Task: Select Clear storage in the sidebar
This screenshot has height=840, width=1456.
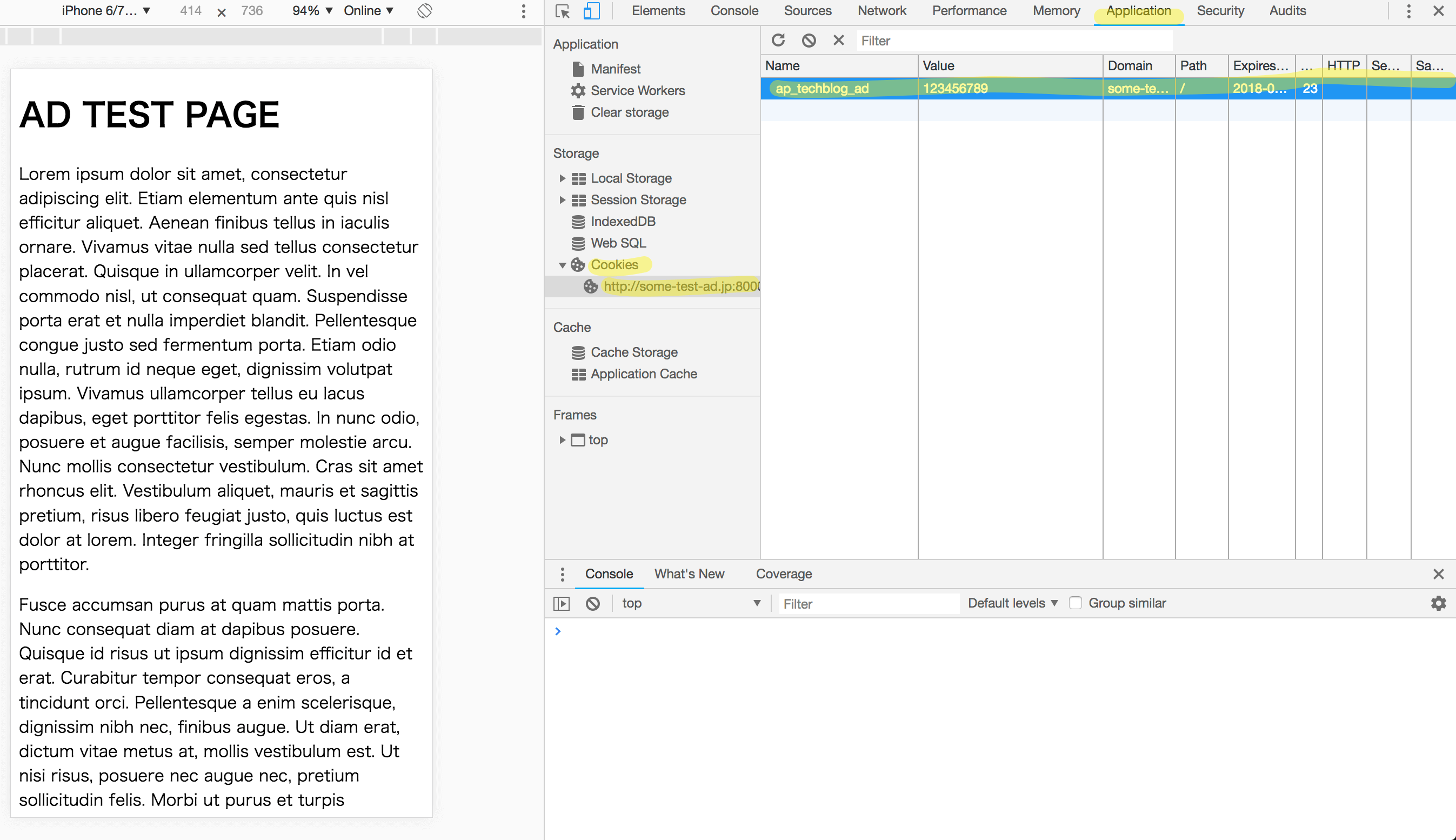Action: [x=629, y=112]
